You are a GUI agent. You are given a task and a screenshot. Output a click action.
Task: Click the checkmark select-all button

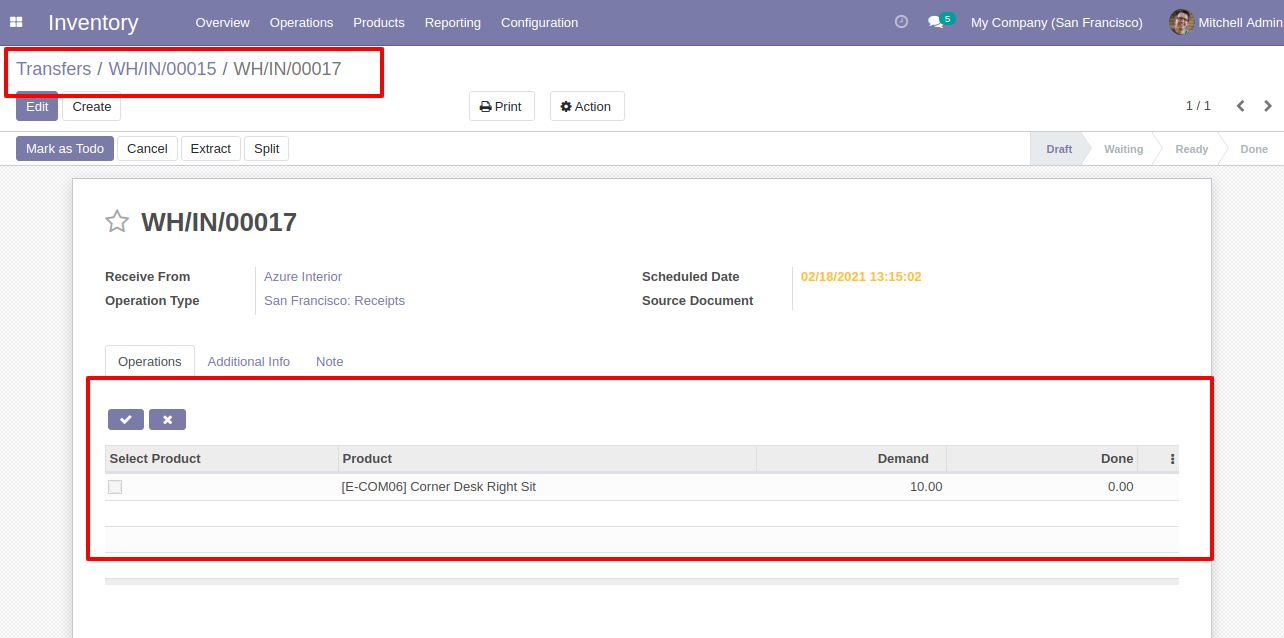[126, 420]
